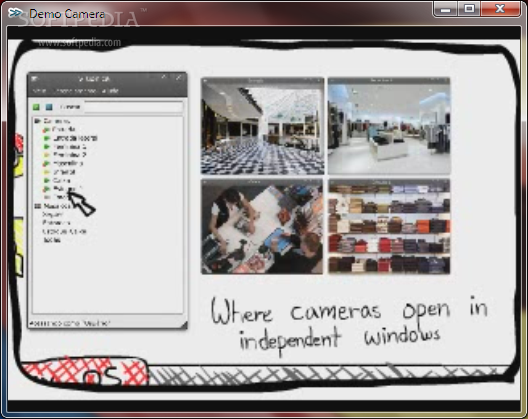This screenshot has width=528, height=419.
Task: Open the mall atrium checkered-floor camera feed
Action: coord(262,126)
